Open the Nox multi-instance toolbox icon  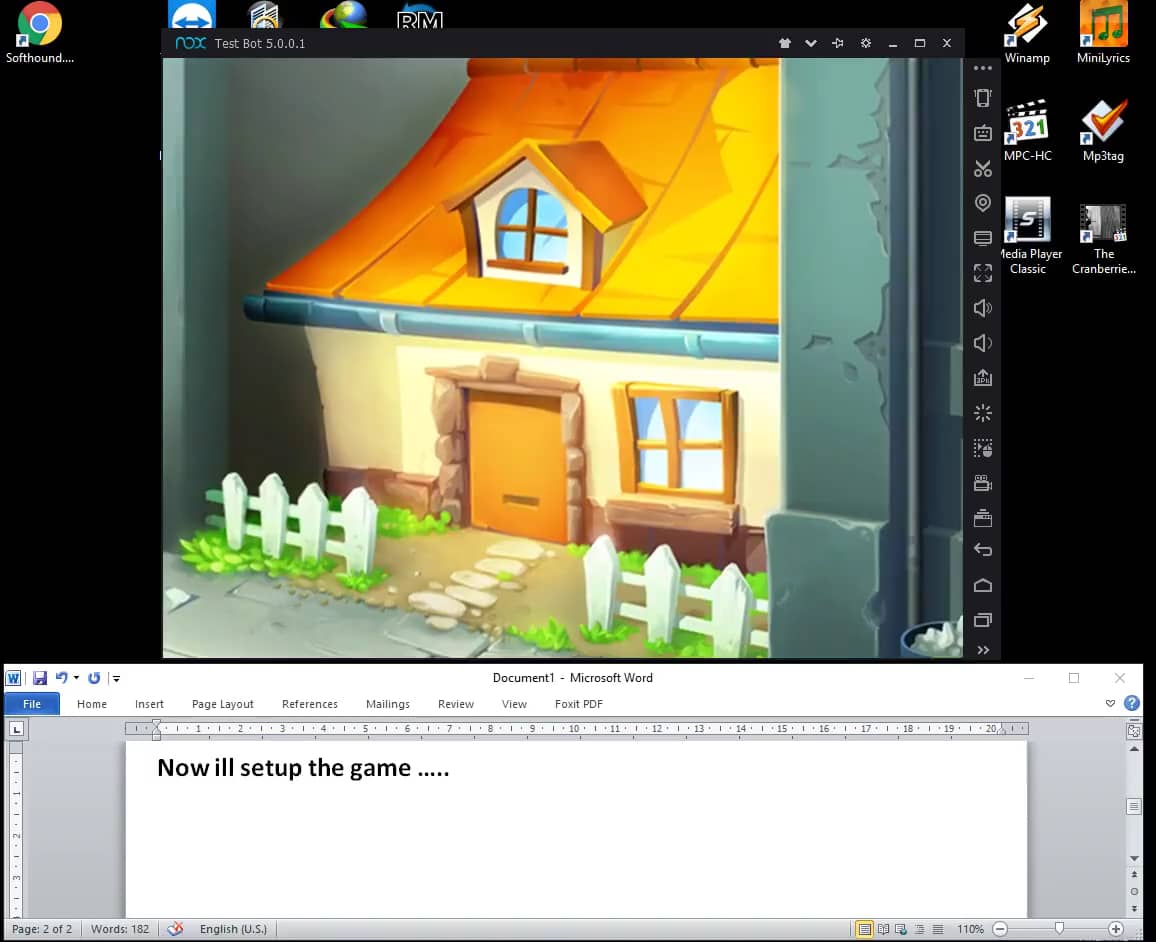coord(982,518)
